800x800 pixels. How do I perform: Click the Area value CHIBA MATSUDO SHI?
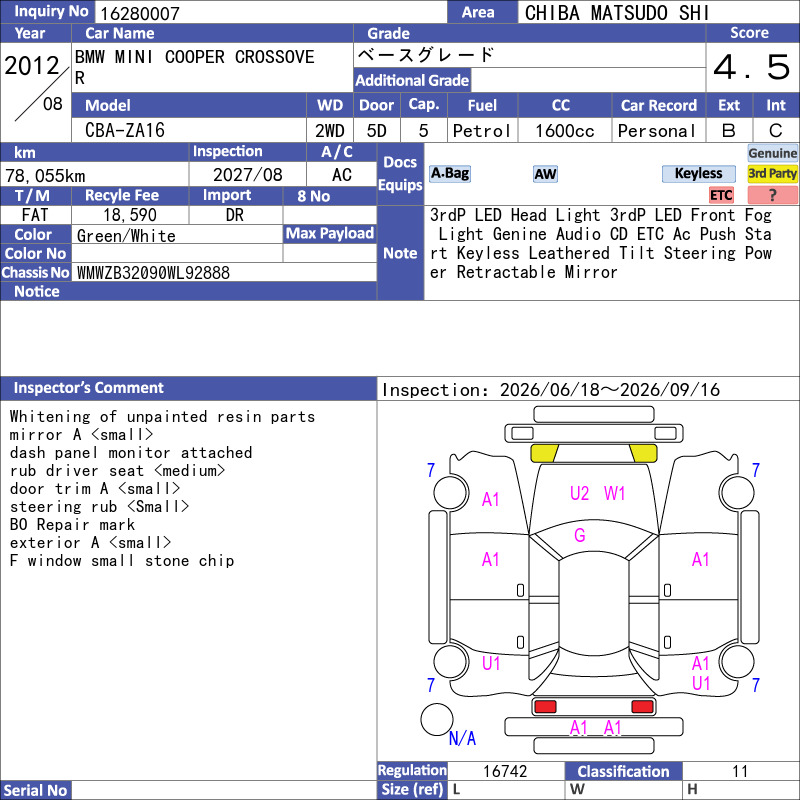click(x=617, y=13)
